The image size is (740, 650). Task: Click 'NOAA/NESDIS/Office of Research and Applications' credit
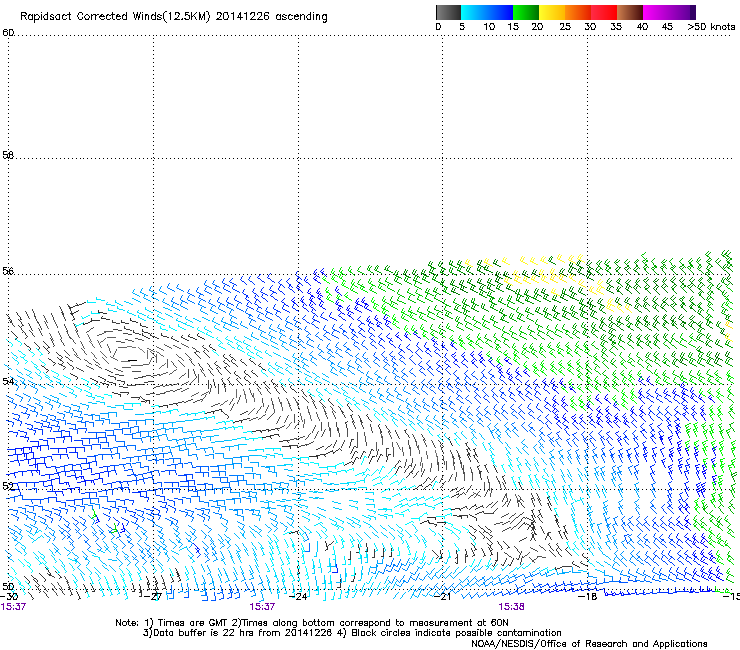[x=589, y=644]
